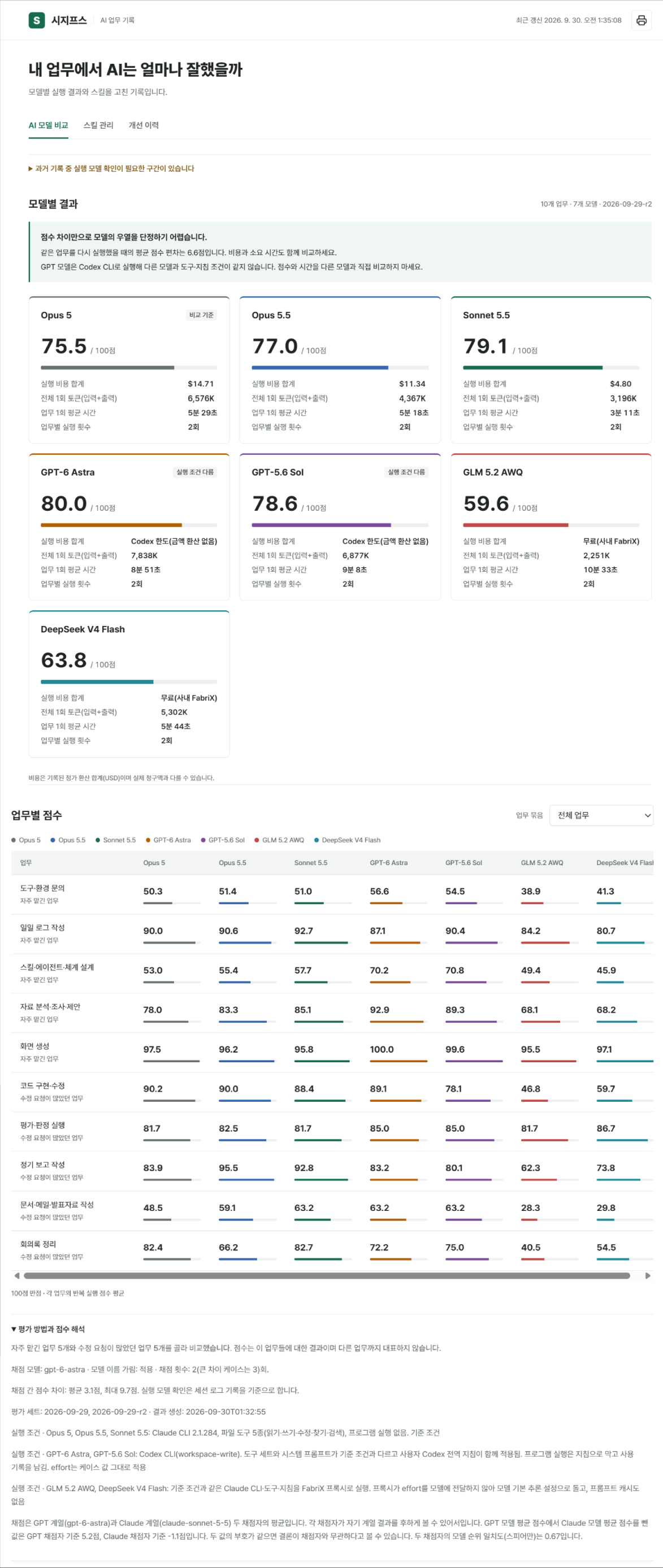Click the scrollbar right arrow

click(648, 1275)
